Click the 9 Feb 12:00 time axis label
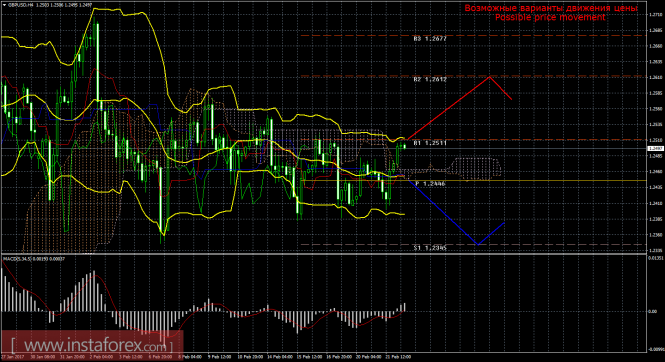665x362 pixels. click(x=219, y=357)
